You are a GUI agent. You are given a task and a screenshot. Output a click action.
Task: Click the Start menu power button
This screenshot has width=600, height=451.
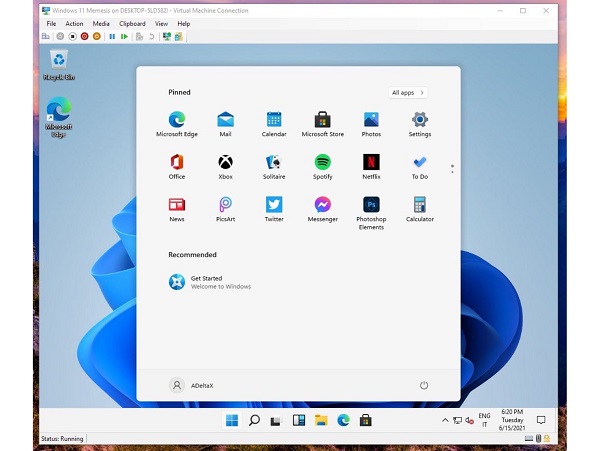pyautogui.click(x=424, y=385)
